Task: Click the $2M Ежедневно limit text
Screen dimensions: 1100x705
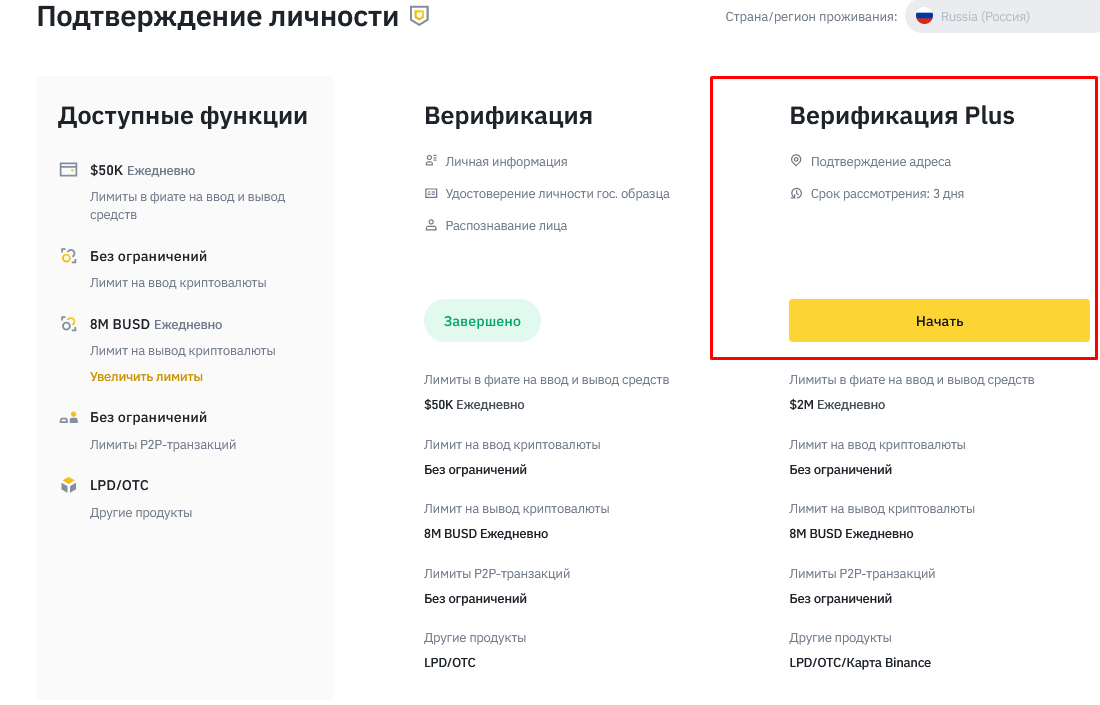Action: (x=837, y=404)
